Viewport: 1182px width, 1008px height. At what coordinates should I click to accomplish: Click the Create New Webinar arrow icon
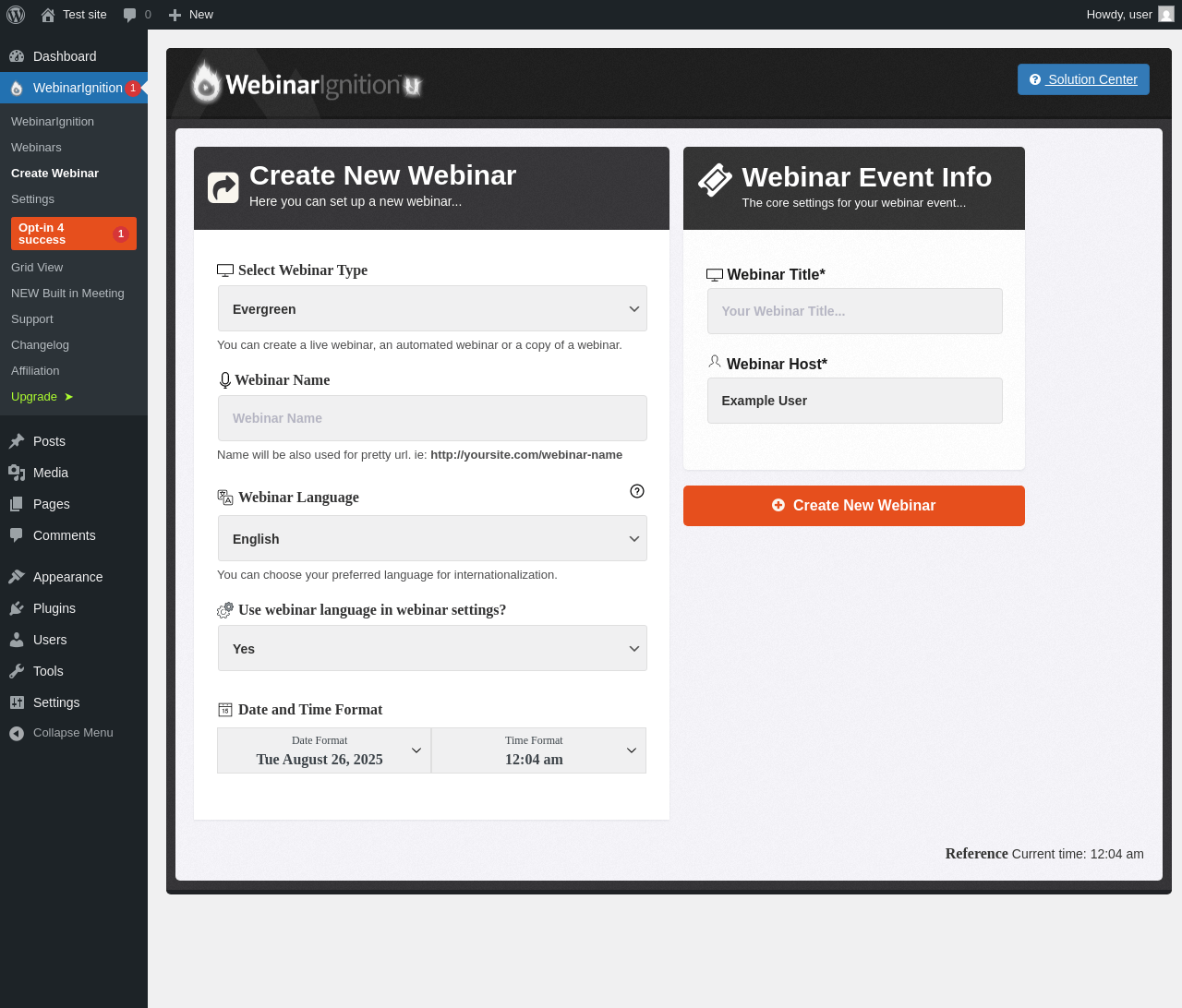(x=223, y=187)
